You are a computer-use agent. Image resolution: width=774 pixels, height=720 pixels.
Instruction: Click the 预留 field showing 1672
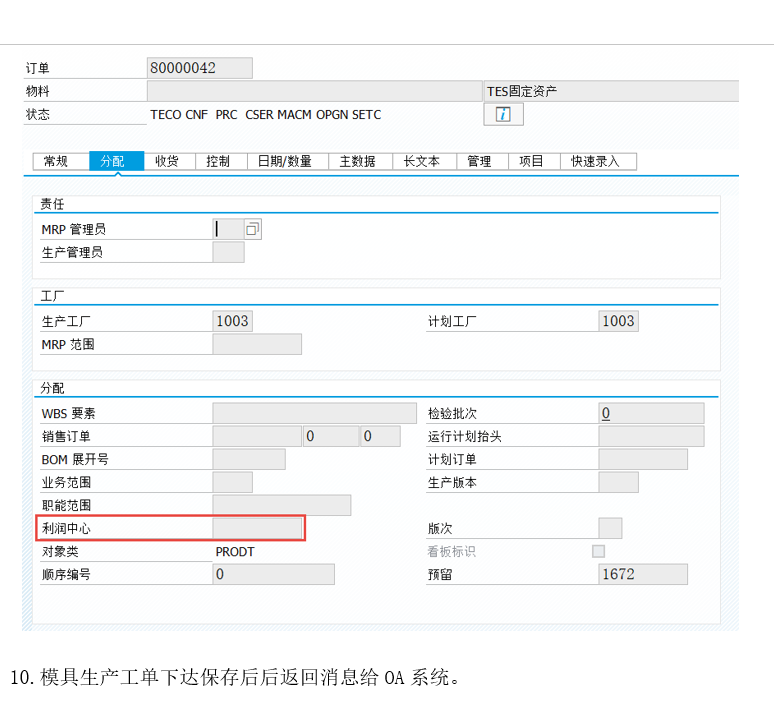(x=643, y=574)
